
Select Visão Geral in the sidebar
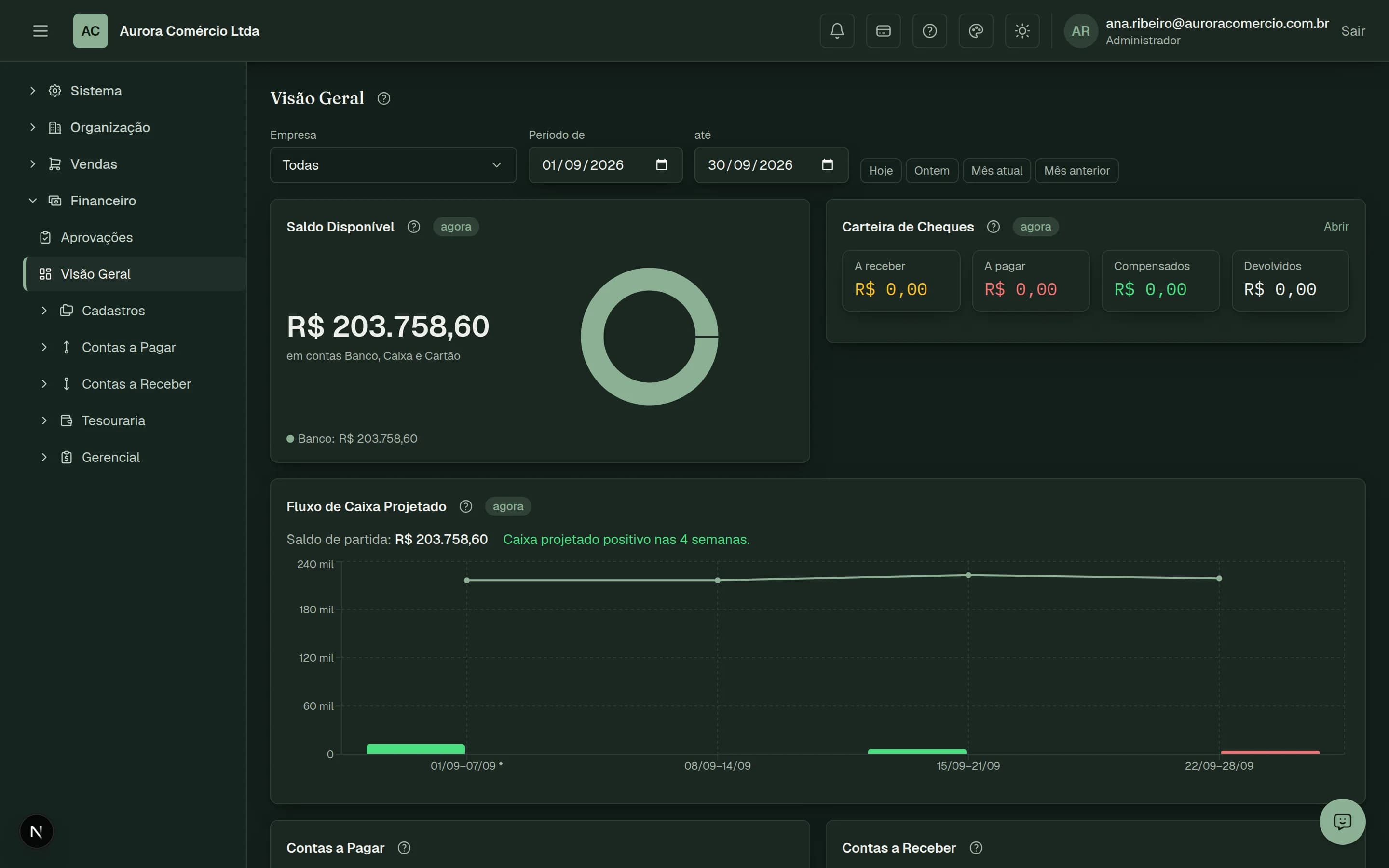(135, 274)
